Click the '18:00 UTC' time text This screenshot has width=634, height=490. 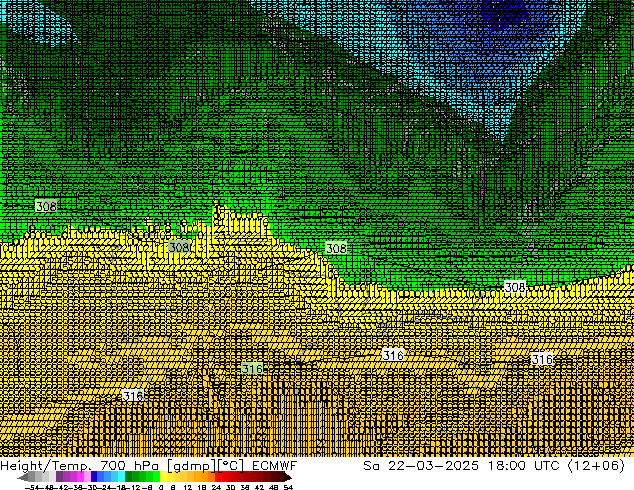click(x=524, y=465)
